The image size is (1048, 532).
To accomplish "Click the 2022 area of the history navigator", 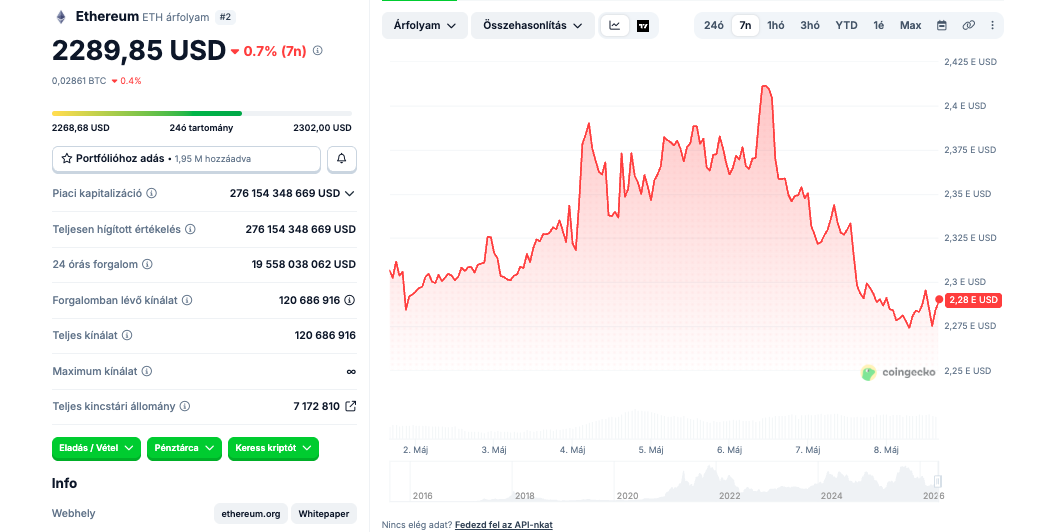I will (x=729, y=495).
